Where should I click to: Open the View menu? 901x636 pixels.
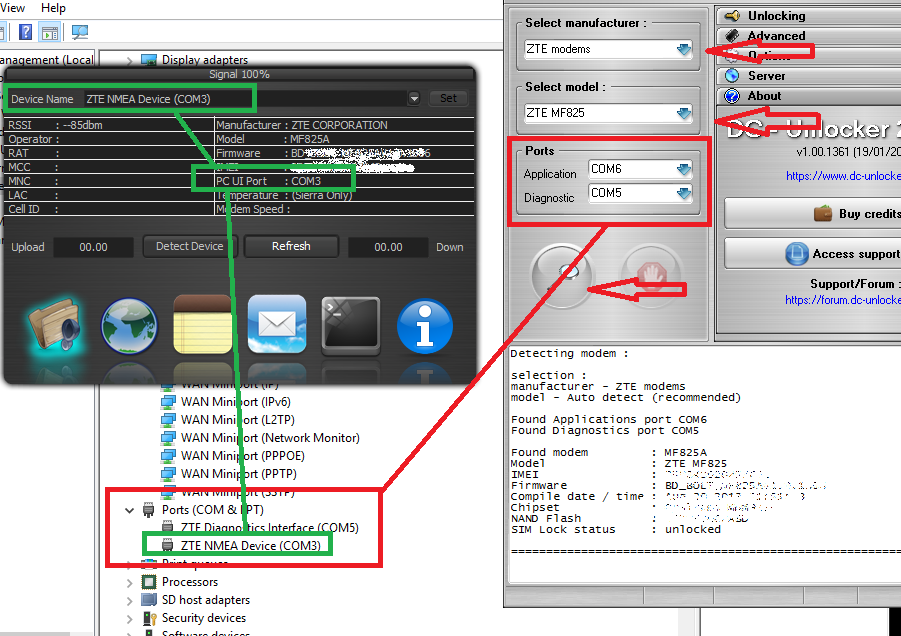click(x=12, y=8)
